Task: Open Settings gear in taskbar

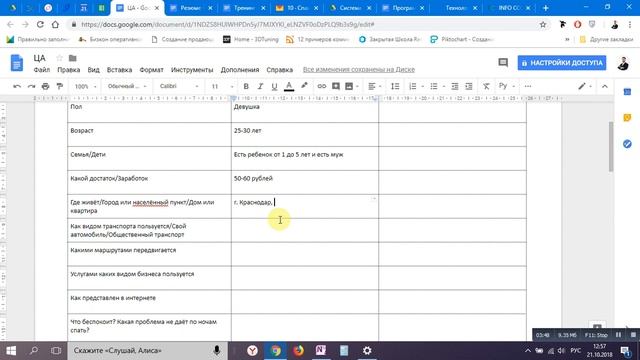Action: click(x=367, y=351)
